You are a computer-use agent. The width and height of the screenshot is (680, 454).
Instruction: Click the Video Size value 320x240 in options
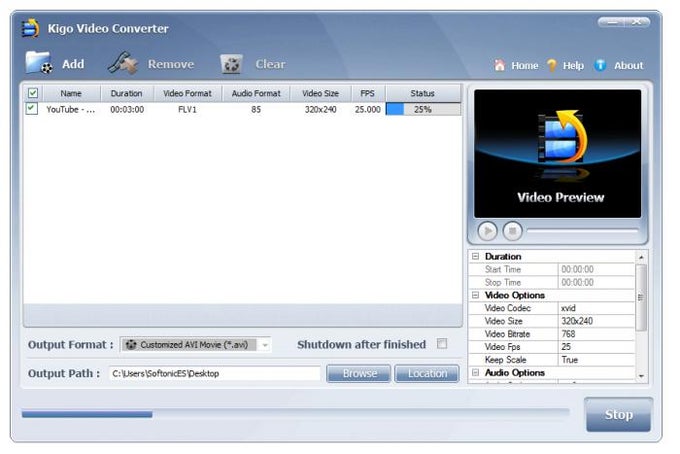596,321
